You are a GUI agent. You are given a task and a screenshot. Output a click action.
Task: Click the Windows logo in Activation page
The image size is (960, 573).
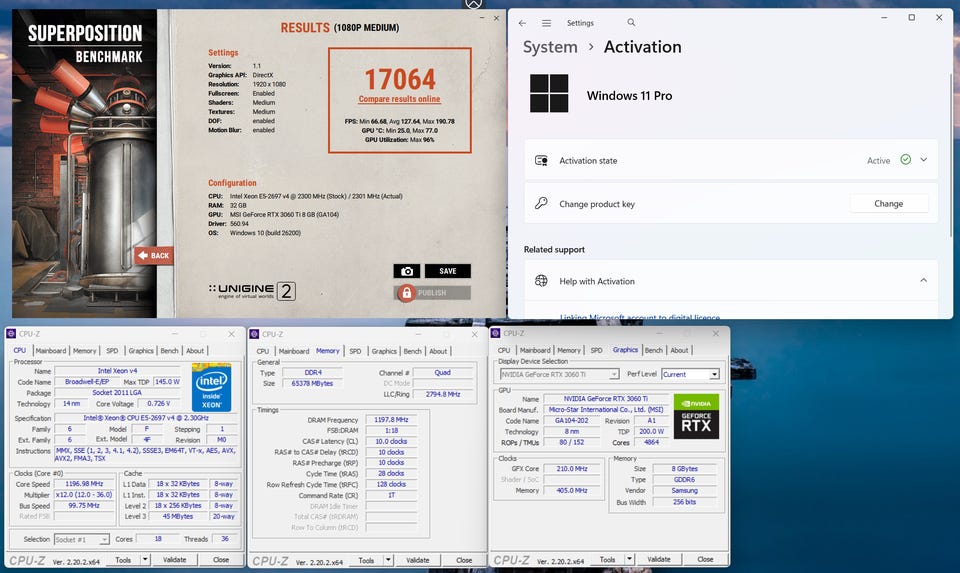549,93
